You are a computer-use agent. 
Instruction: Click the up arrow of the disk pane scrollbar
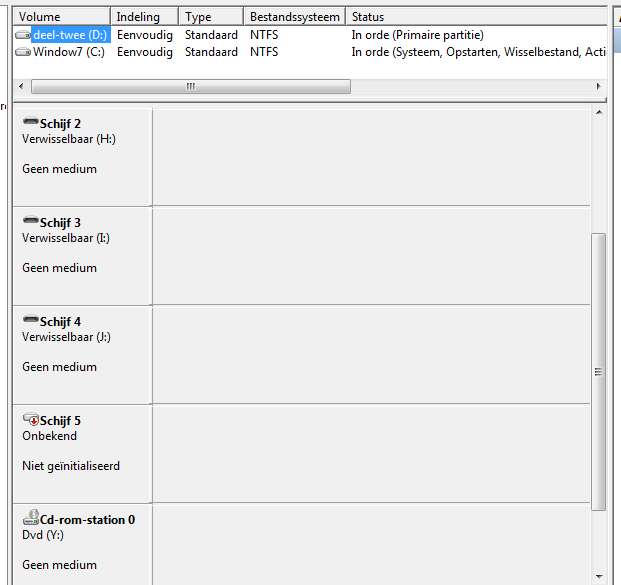[599, 113]
